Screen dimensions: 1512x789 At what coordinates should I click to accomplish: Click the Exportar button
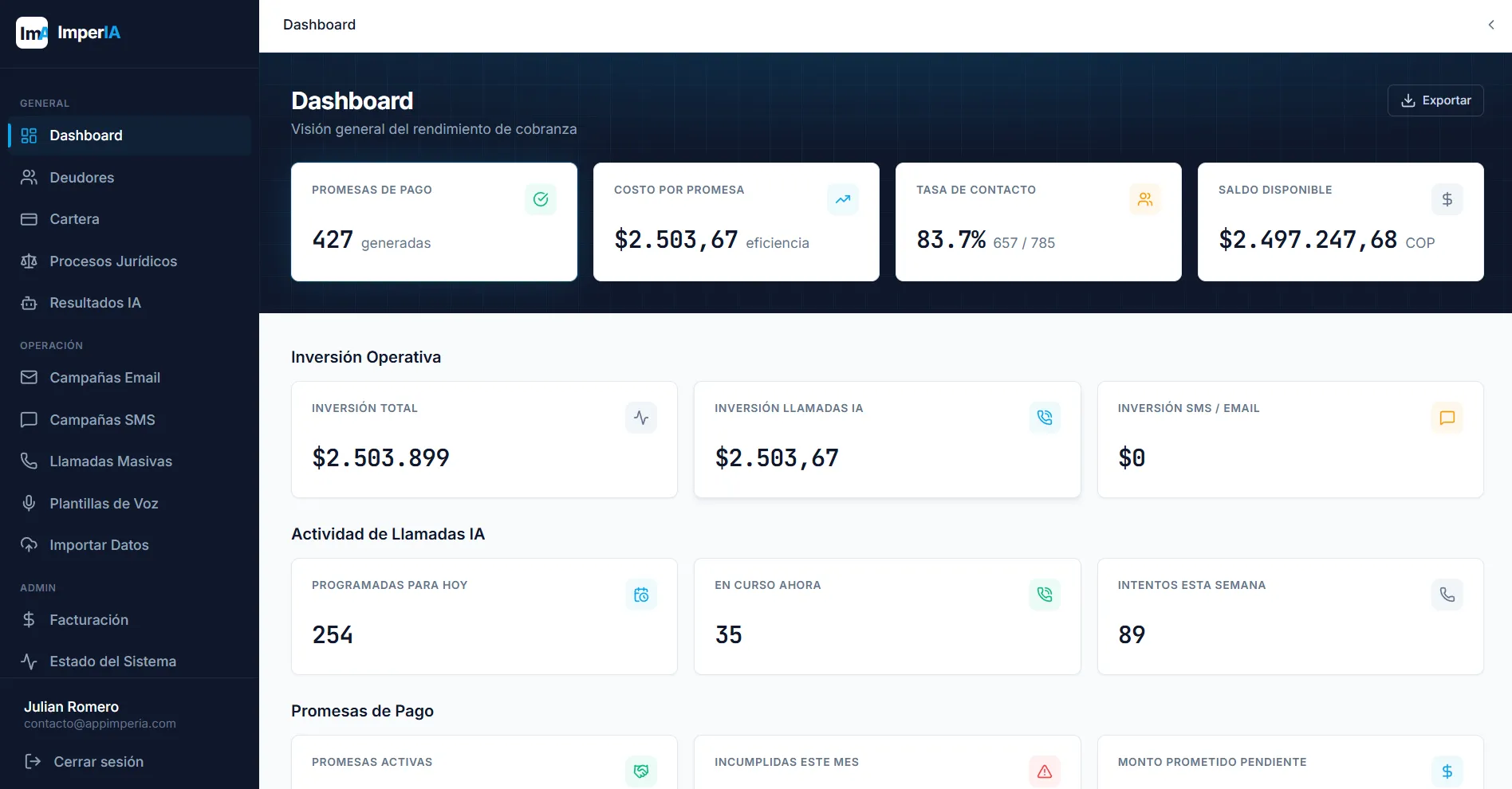pos(1435,100)
